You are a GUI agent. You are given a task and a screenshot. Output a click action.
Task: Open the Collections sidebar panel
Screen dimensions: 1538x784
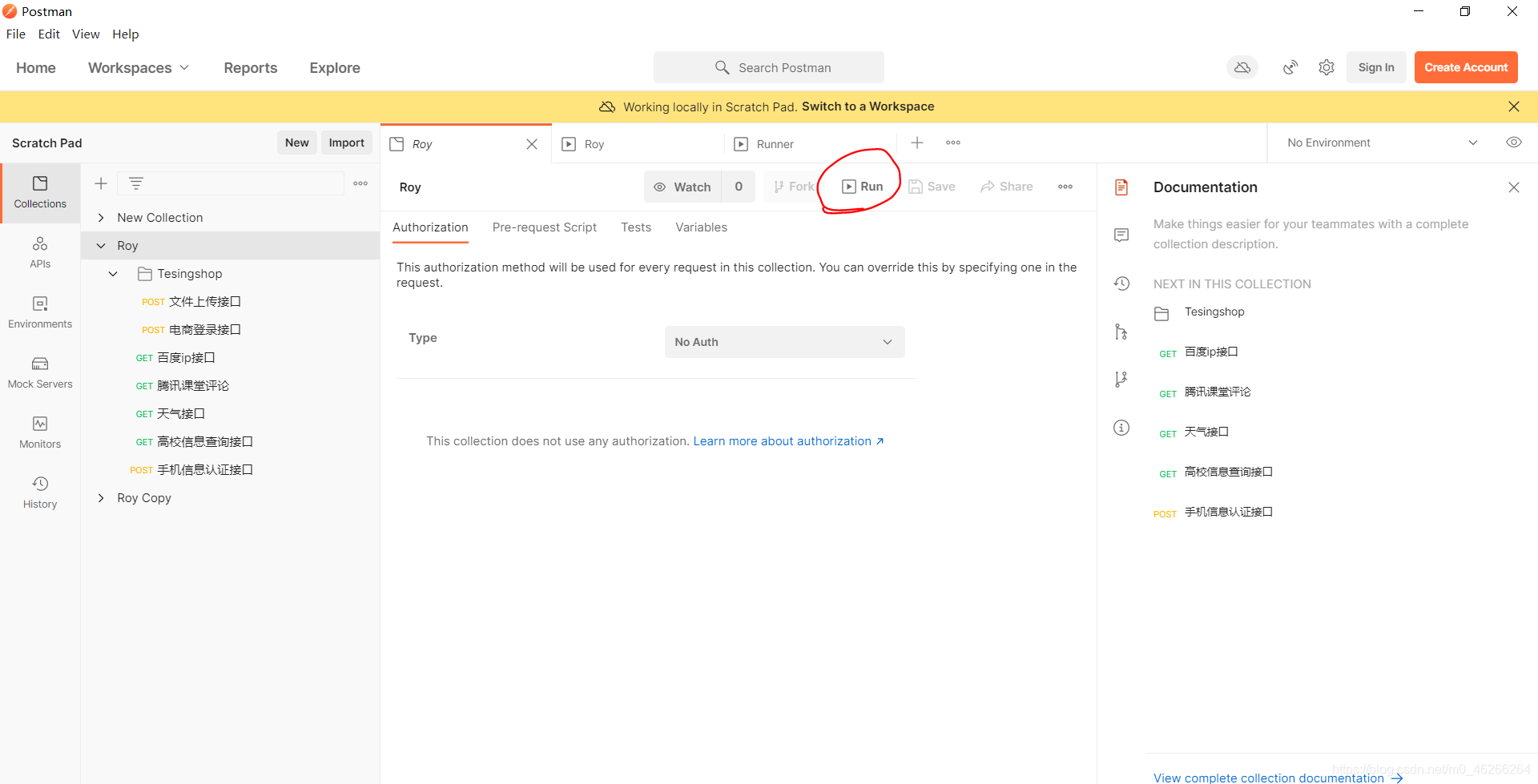[40, 192]
